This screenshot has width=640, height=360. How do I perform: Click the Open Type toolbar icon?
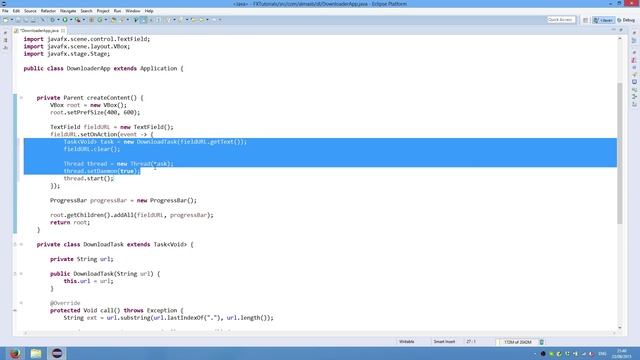pos(113,20)
